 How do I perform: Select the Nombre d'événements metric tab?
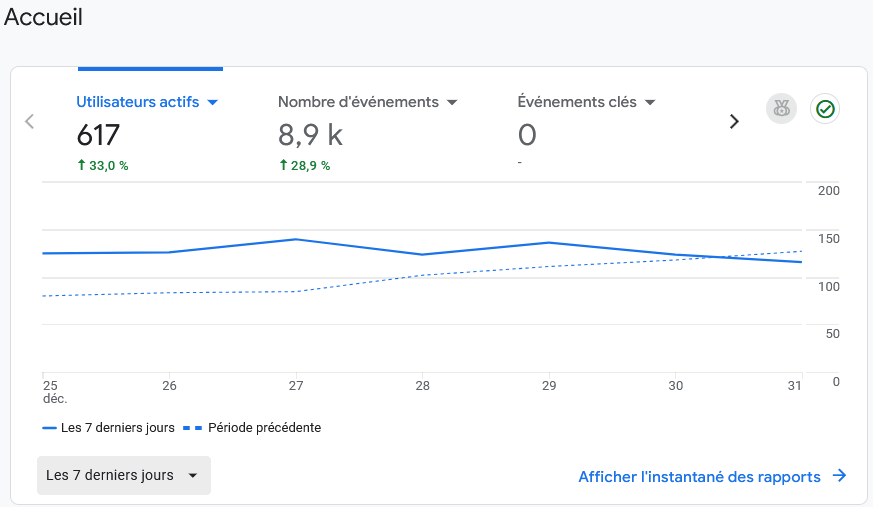(358, 102)
